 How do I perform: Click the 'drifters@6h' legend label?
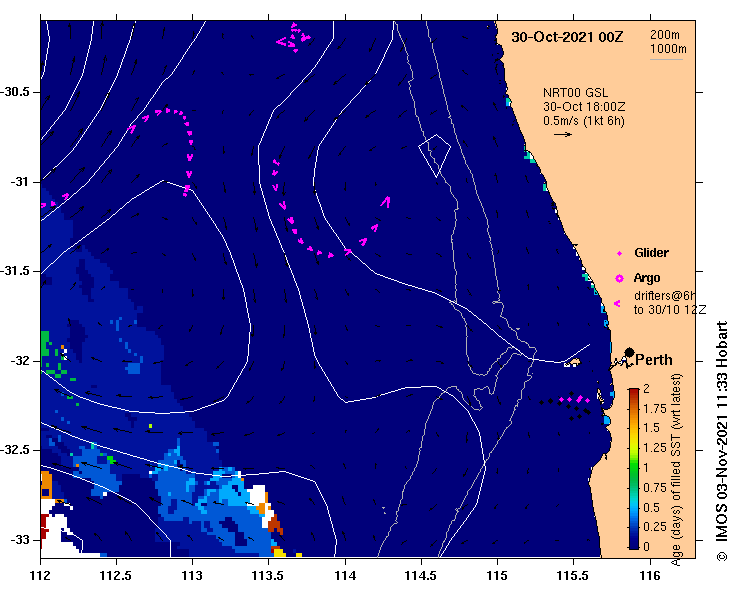(665, 296)
